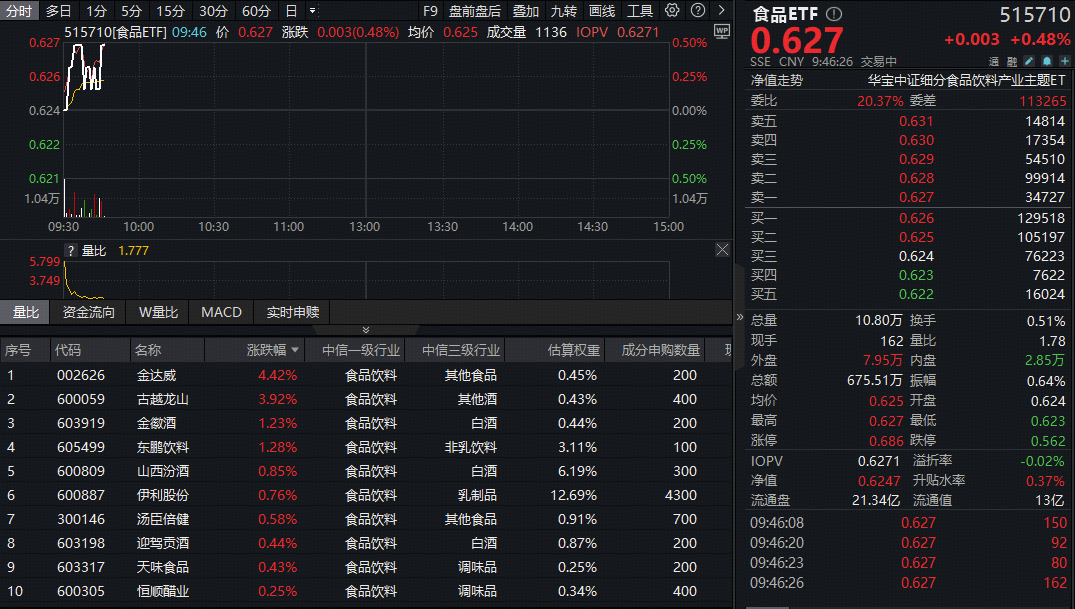This screenshot has width=1075, height=609.
Task: Click the 融 margin trading marker
Action: click(x=1012, y=62)
